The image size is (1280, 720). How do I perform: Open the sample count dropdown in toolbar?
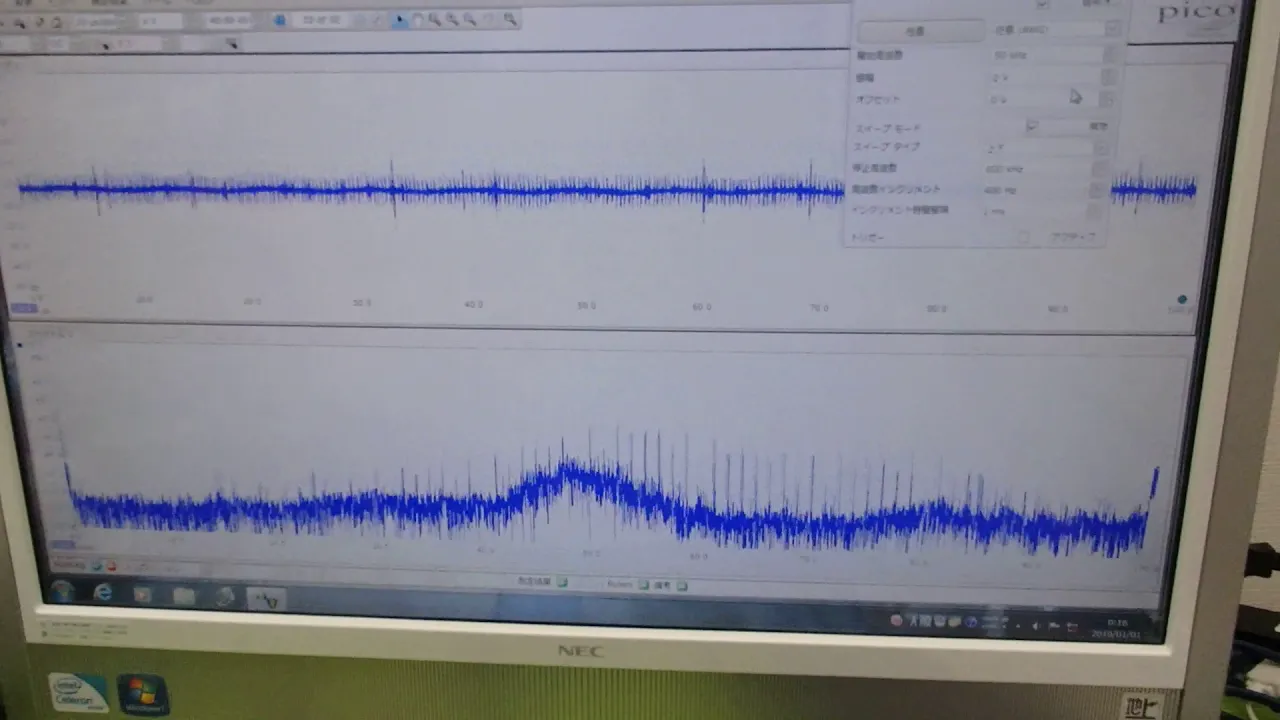pos(229,21)
